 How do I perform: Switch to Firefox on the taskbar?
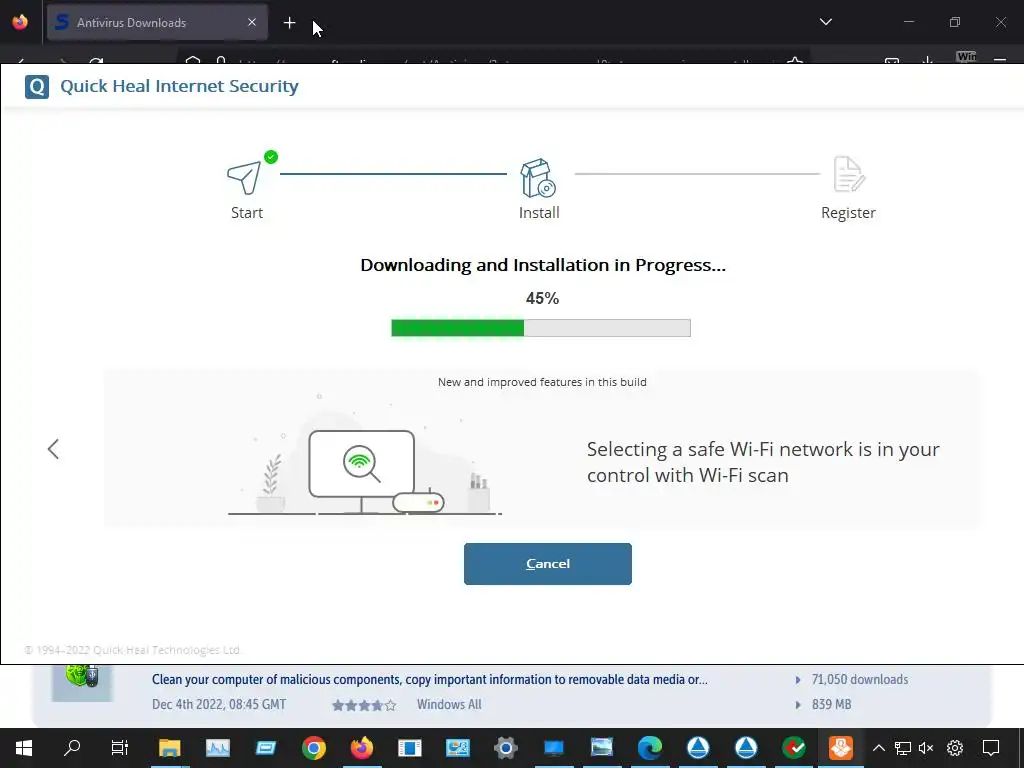pos(362,748)
